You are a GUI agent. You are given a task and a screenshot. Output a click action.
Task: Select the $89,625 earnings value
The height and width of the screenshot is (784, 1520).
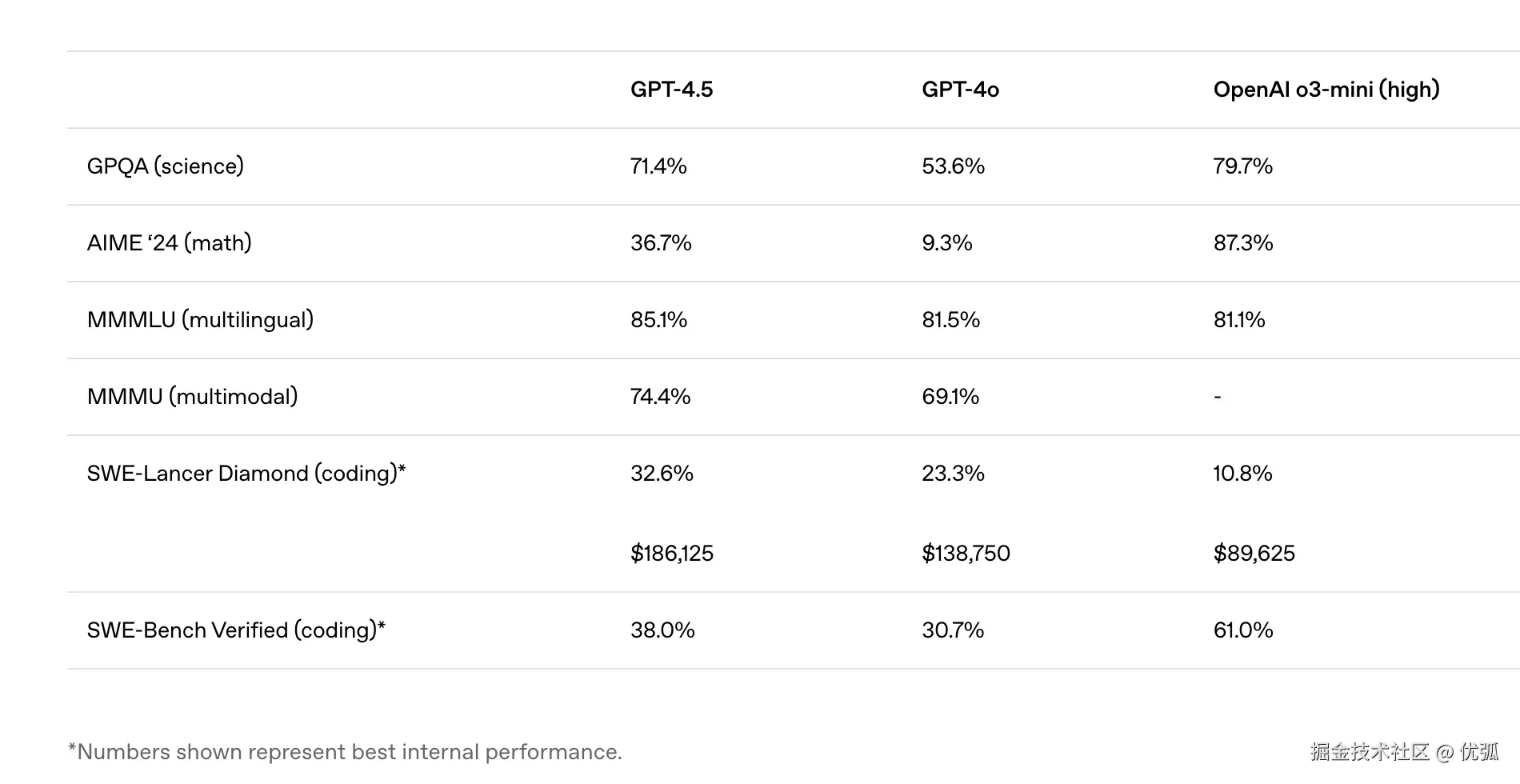pos(1254,553)
